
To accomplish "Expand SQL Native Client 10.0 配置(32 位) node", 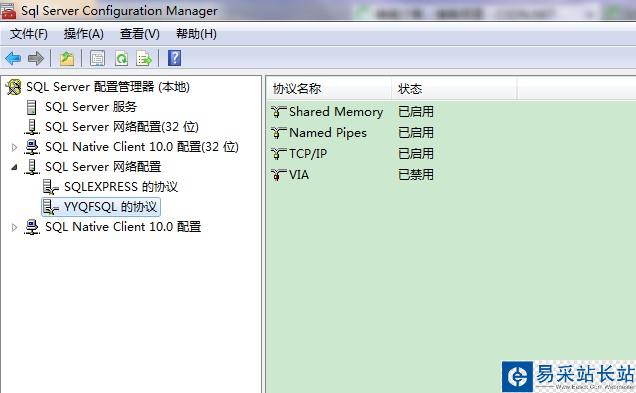I will (14, 147).
